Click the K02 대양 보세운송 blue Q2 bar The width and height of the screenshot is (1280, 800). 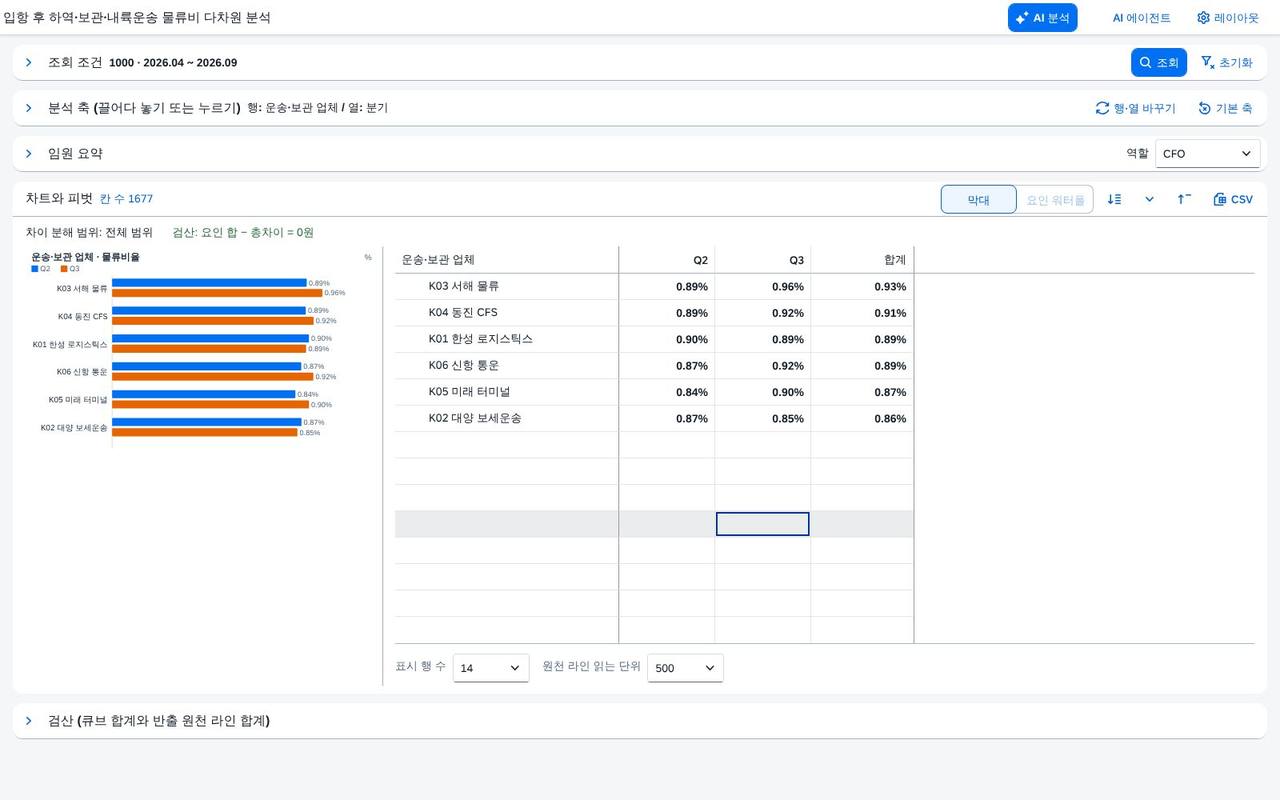206,422
